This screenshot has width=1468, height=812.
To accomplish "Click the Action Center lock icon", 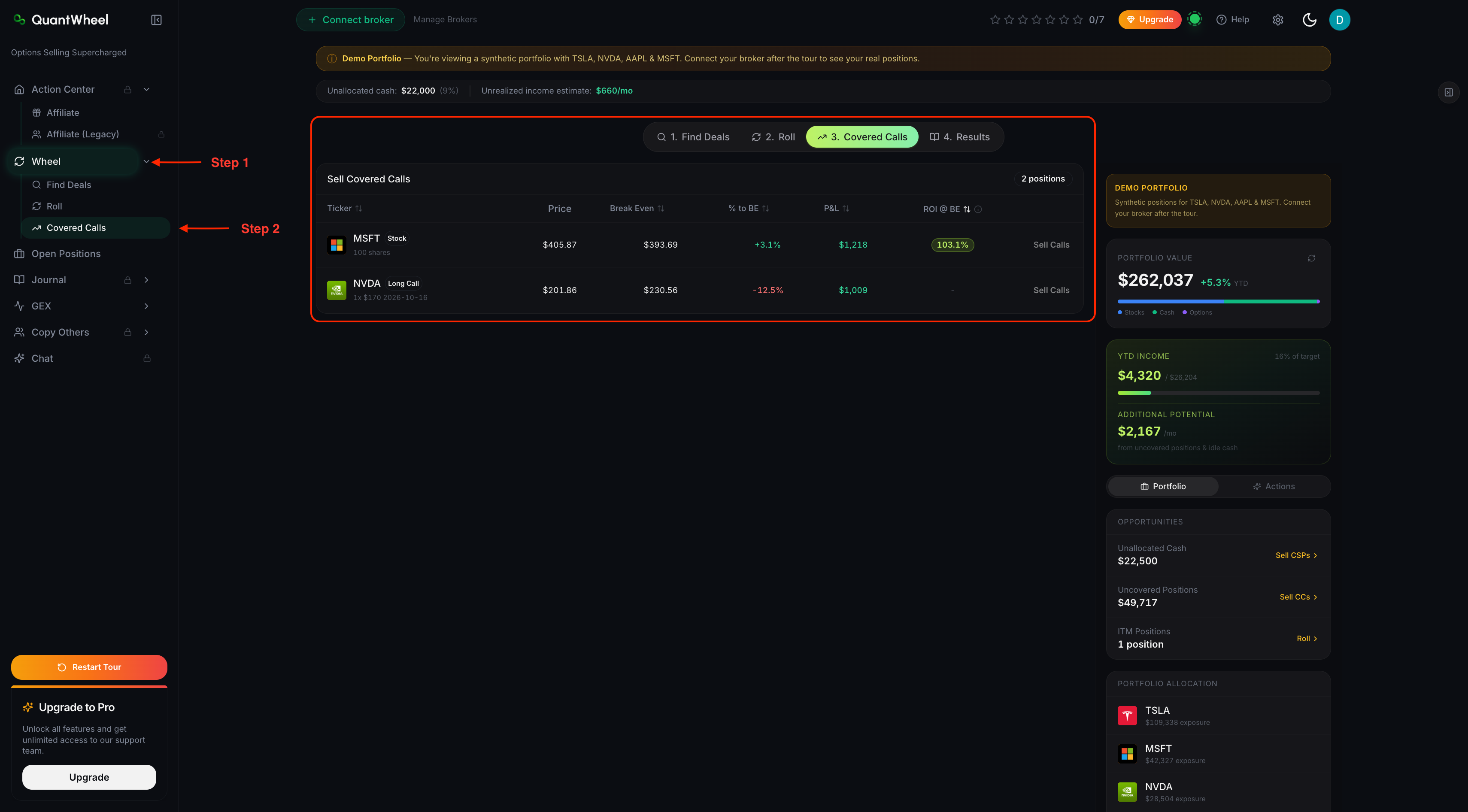I will (127, 89).
